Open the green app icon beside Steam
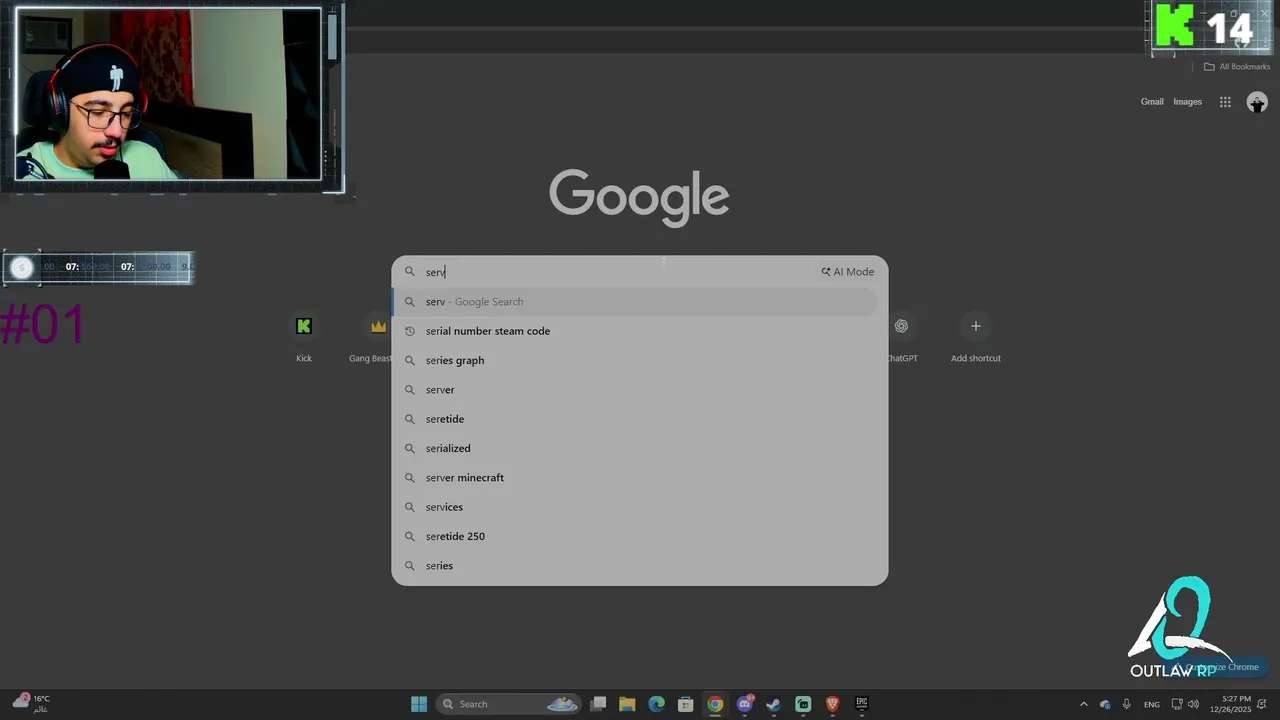 click(x=803, y=704)
